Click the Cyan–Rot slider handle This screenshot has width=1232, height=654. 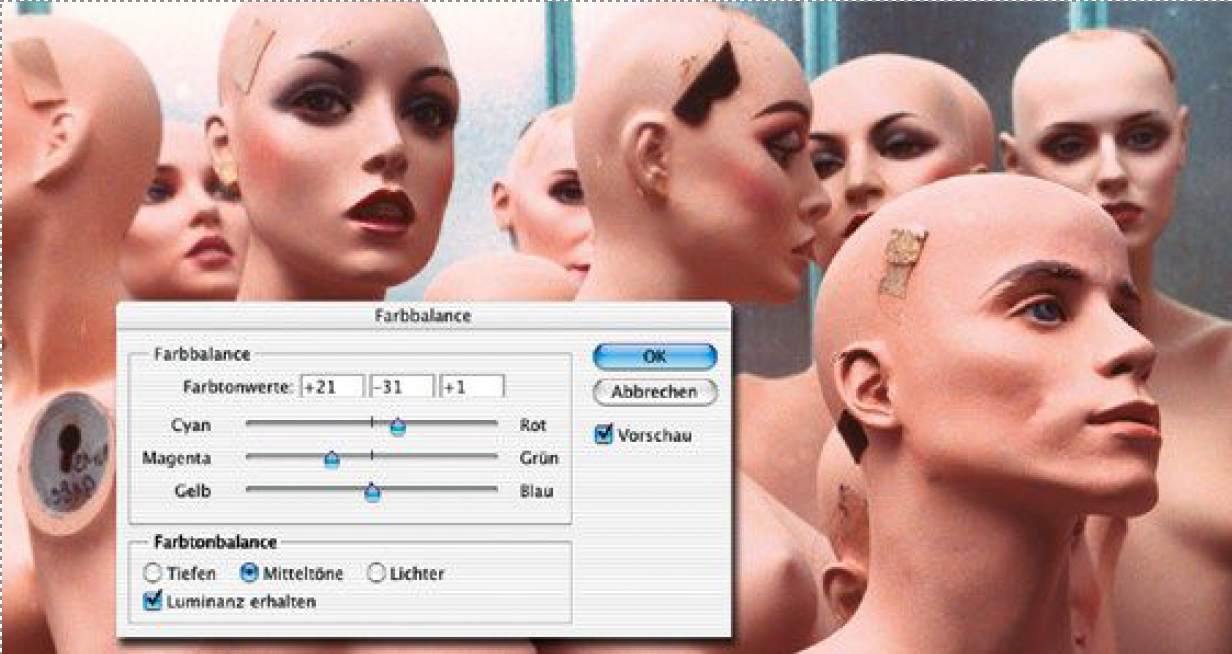point(398,428)
